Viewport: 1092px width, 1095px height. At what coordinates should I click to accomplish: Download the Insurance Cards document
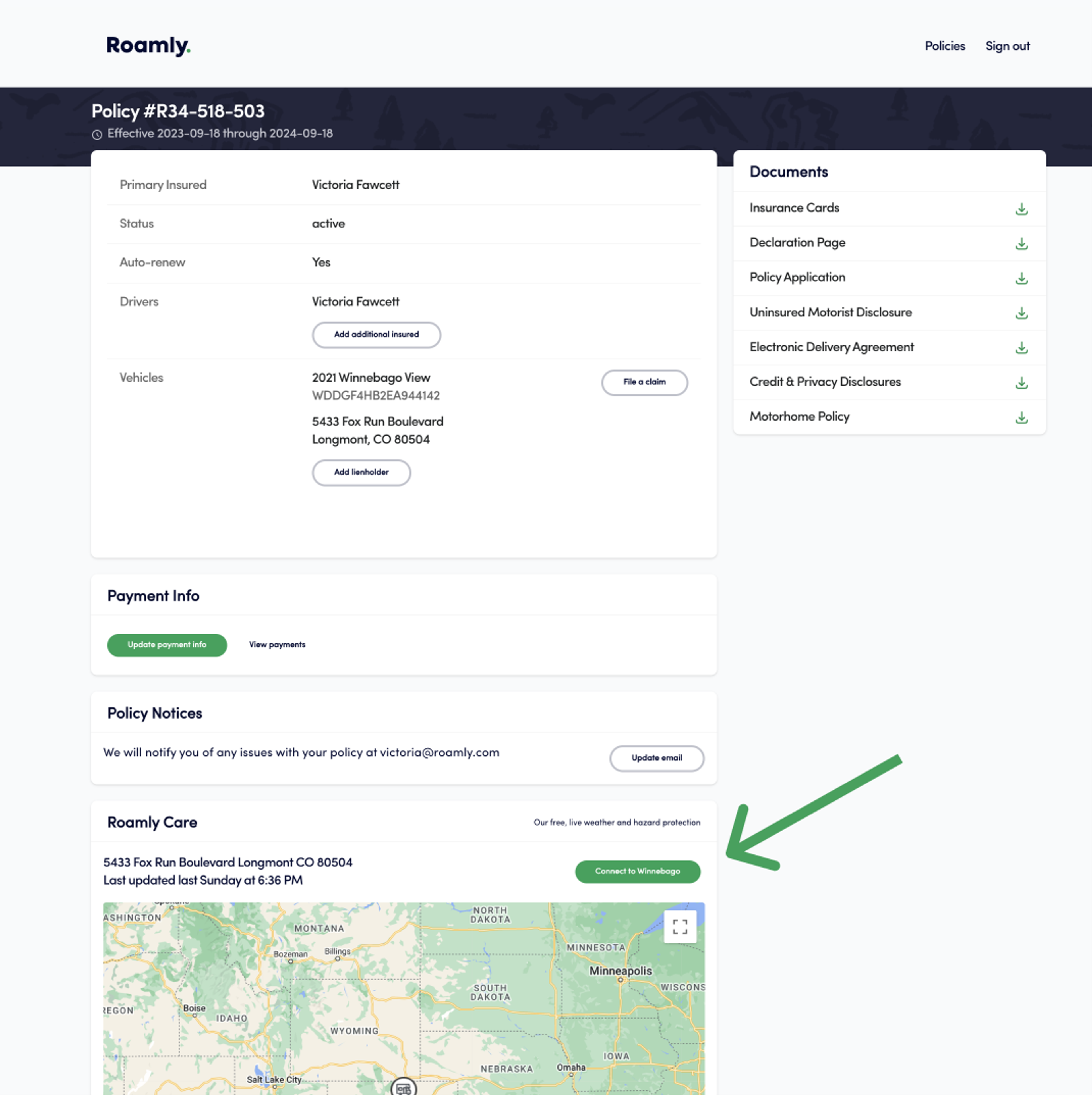point(1021,209)
